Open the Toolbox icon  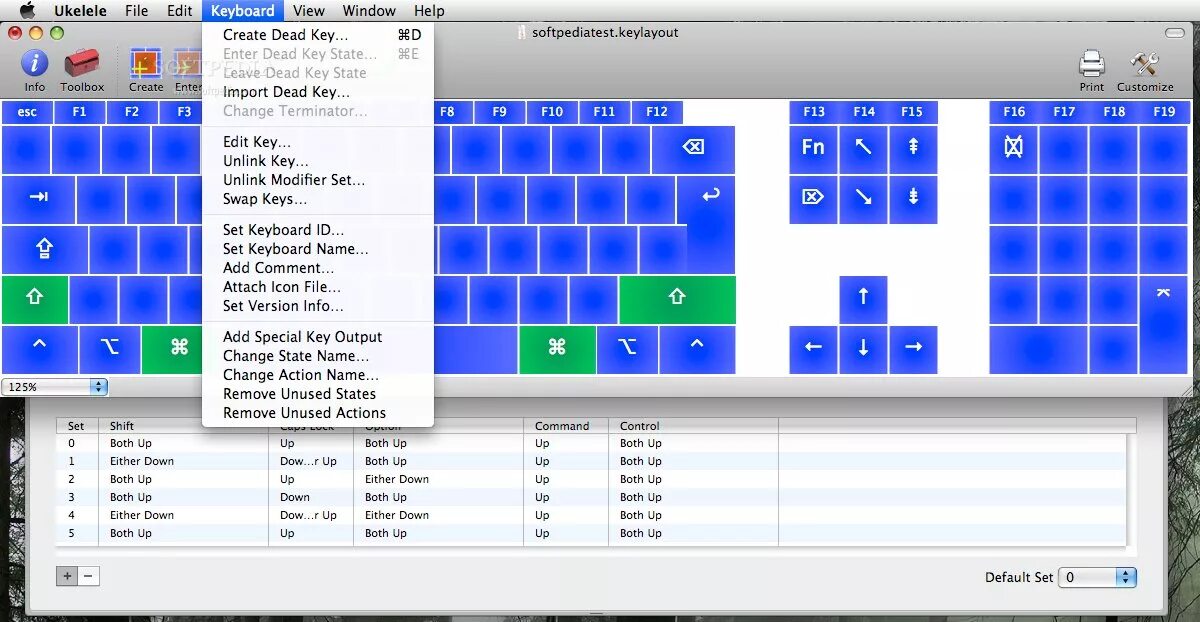coord(82,70)
